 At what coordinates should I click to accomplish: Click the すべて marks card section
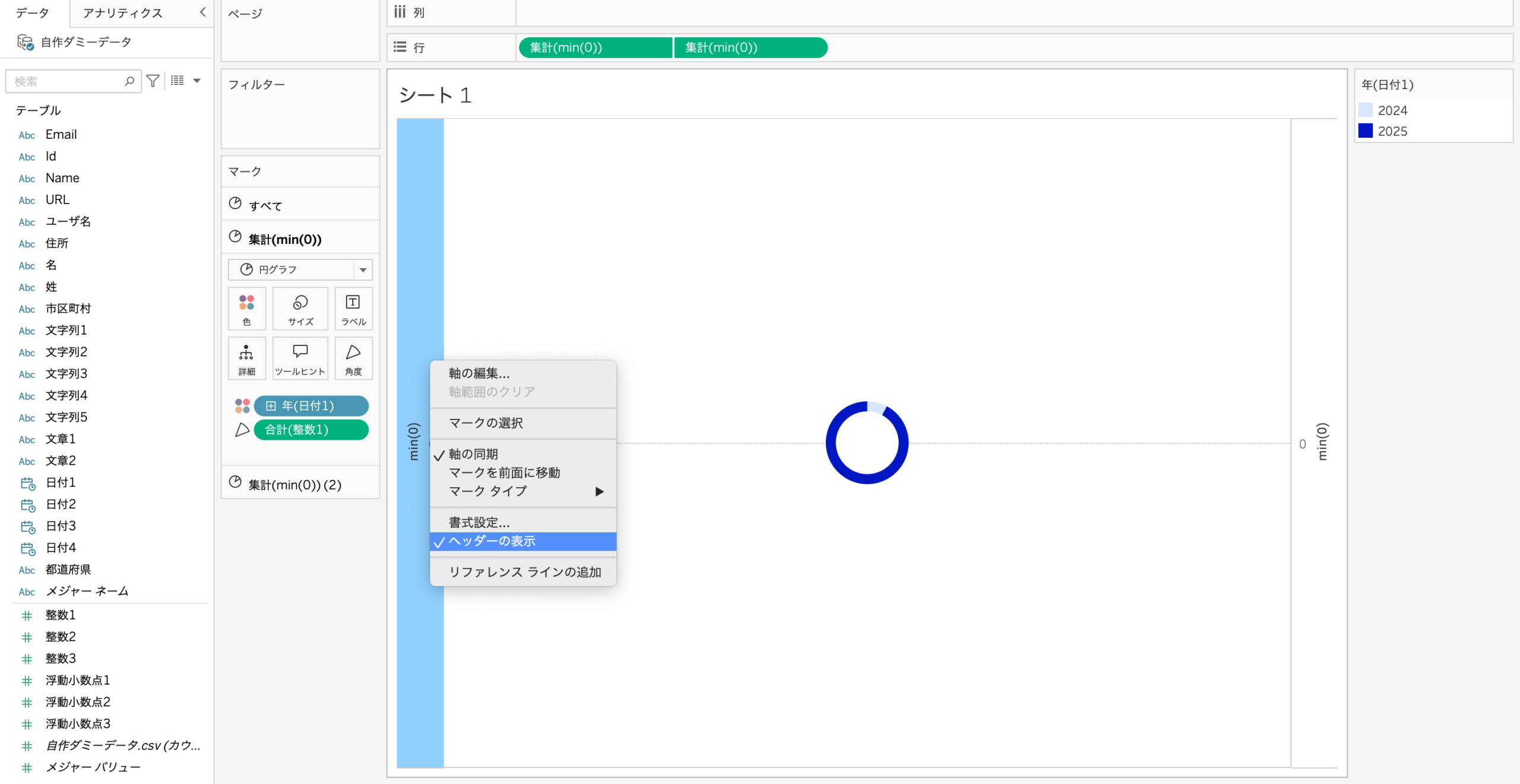[265, 205]
